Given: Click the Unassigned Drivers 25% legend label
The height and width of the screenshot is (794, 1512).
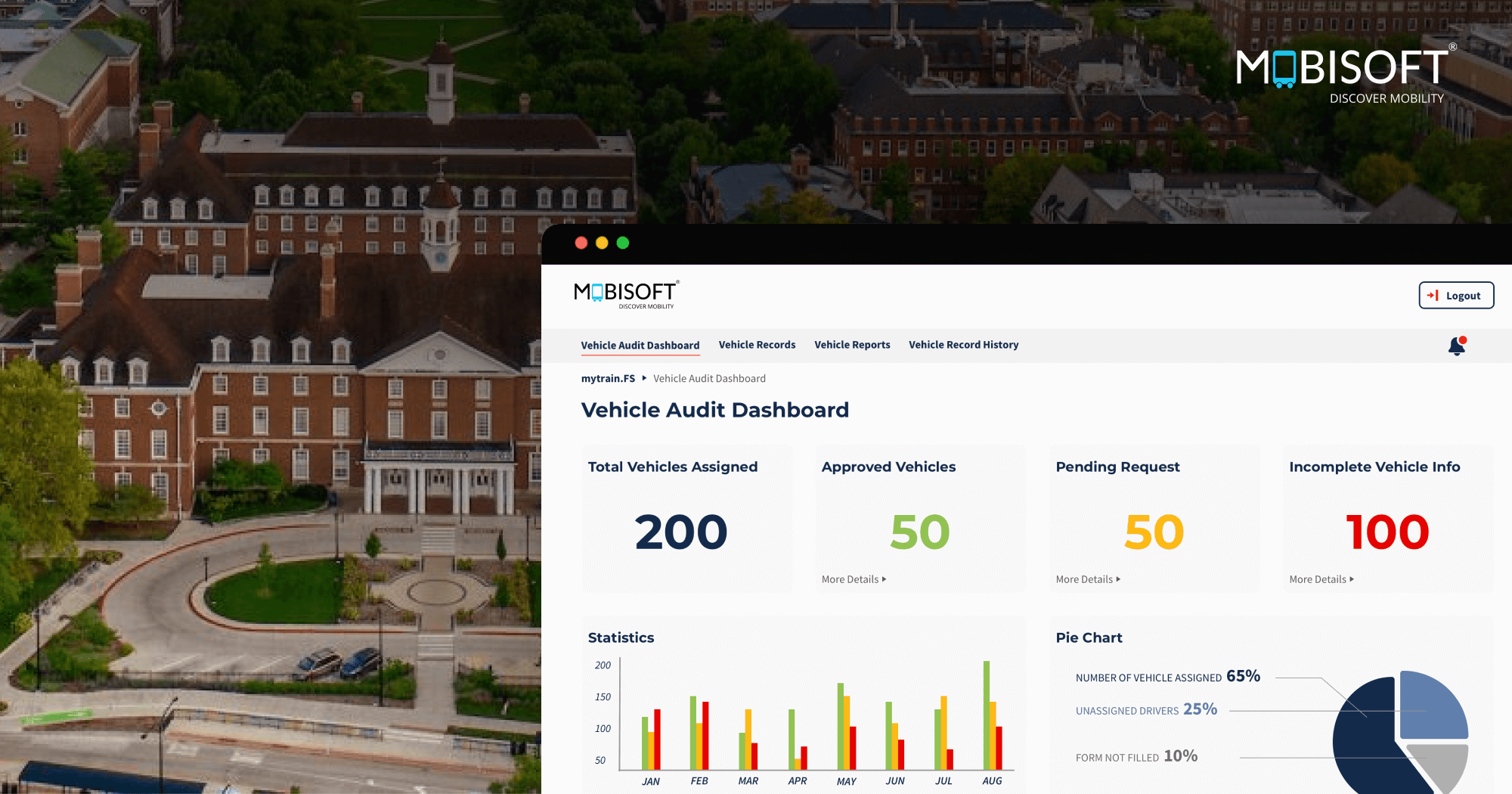Looking at the screenshot, I should point(1146,710).
